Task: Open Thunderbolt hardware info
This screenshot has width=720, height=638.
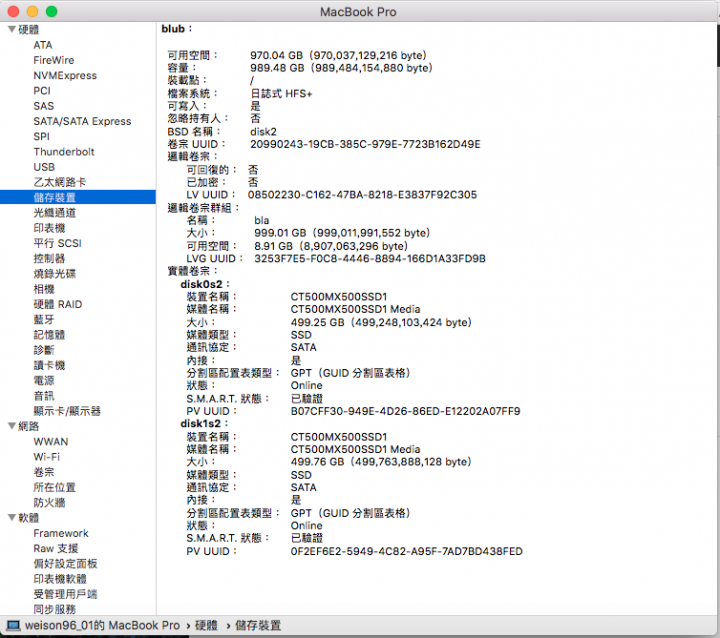Action: click(x=64, y=152)
